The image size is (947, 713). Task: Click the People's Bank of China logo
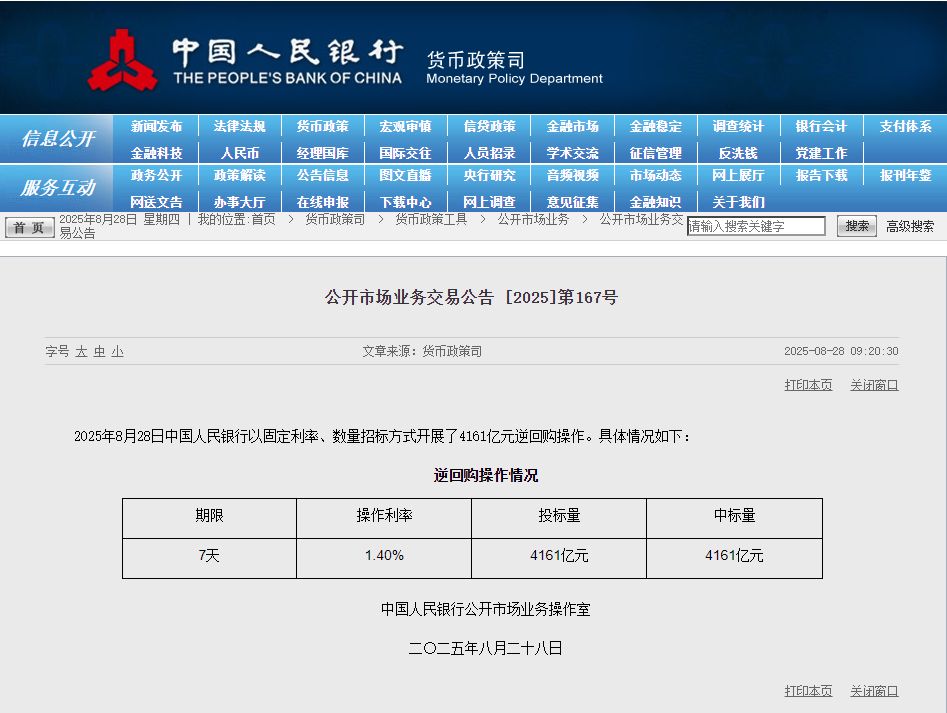[x=122, y=60]
